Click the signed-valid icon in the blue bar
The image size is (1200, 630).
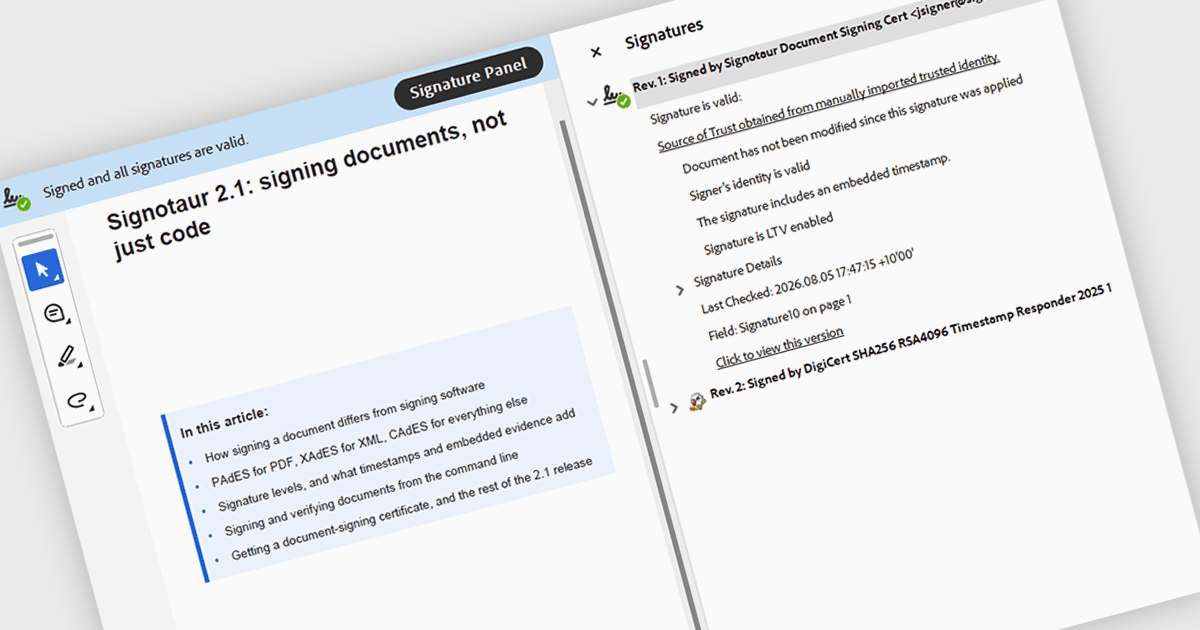15,198
